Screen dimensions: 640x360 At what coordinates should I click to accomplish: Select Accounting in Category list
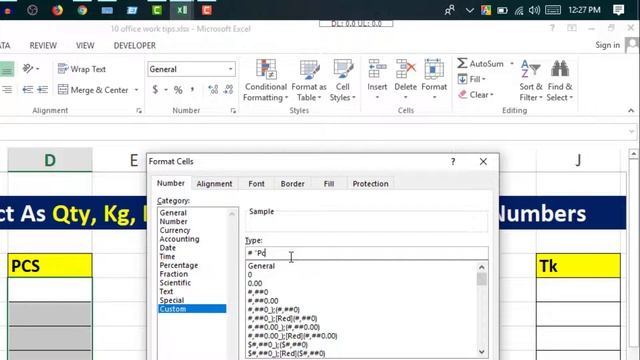pyautogui.click(x=179, y=239)
